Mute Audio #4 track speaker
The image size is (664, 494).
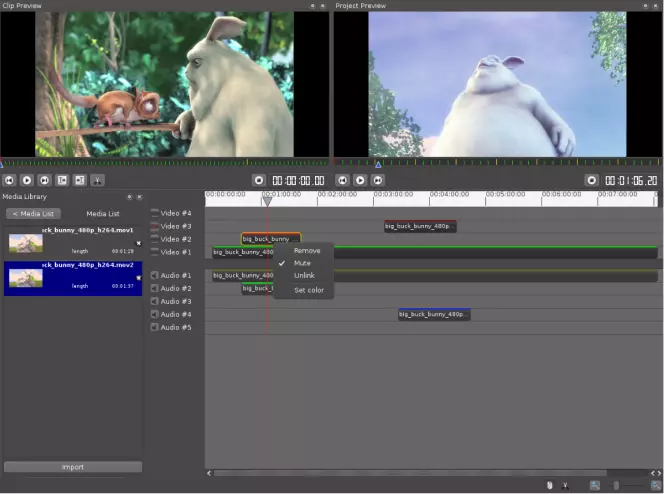tap(155, 315)
